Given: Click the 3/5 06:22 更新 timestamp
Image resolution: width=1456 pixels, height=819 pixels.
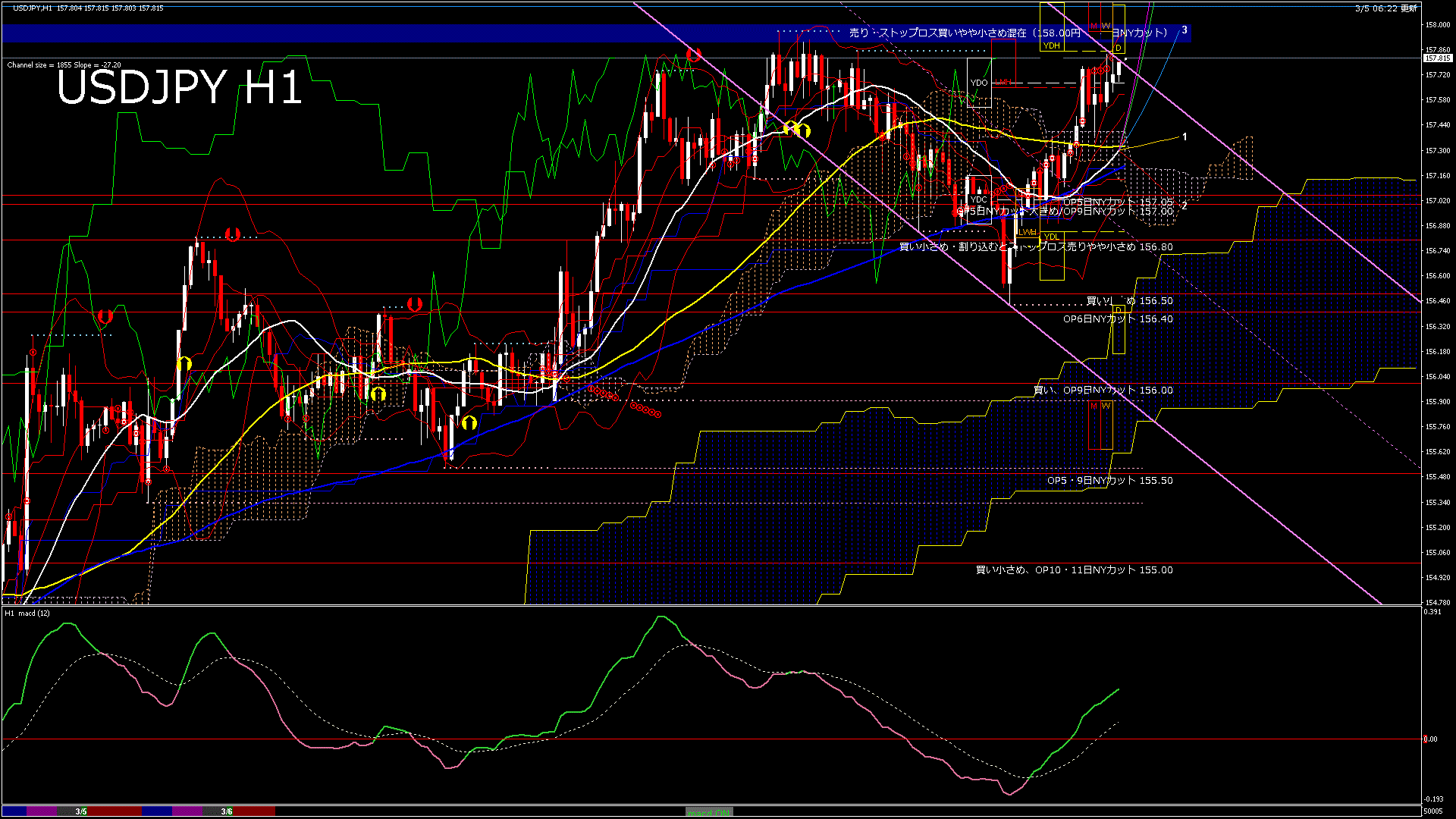Looking at the screenshot, I should click(1385, 8).
